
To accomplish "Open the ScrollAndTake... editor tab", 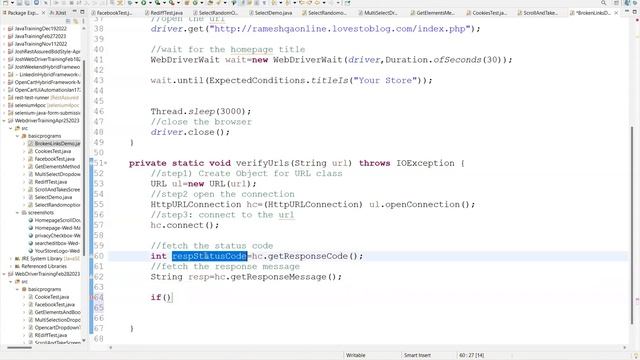I will pos(538,13).
